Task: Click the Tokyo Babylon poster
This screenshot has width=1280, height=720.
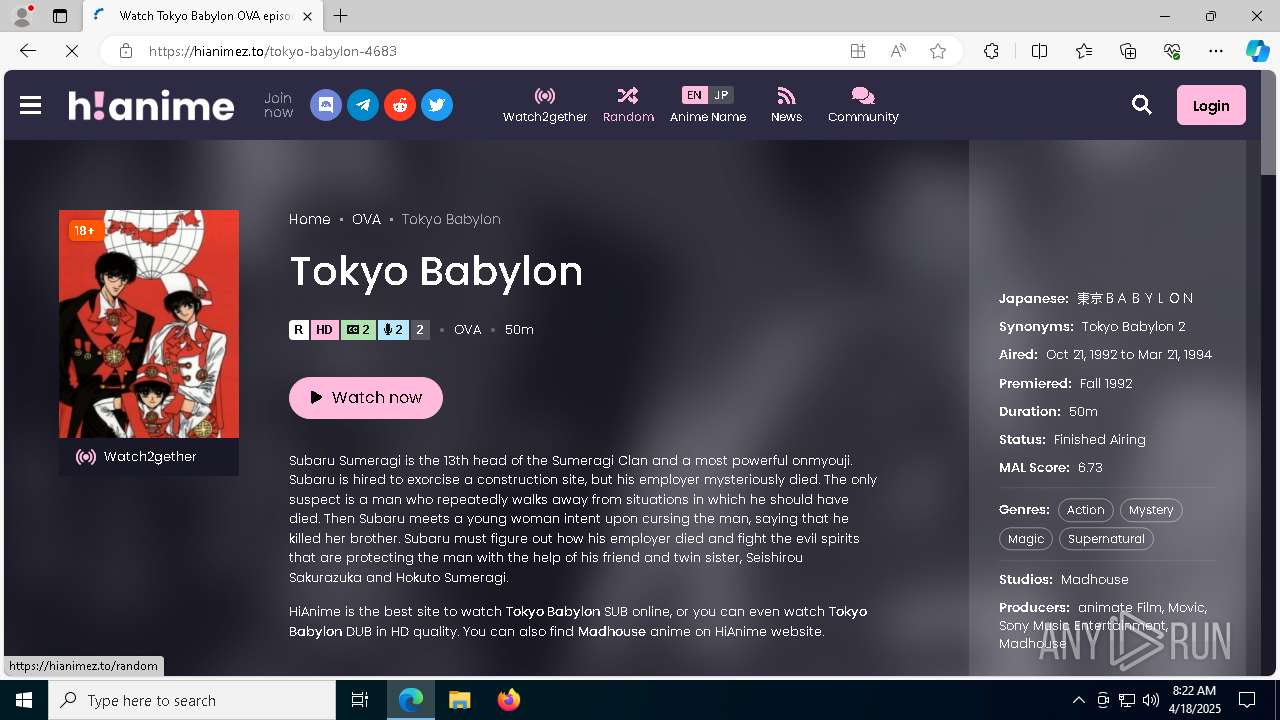Action: (149, 324)
